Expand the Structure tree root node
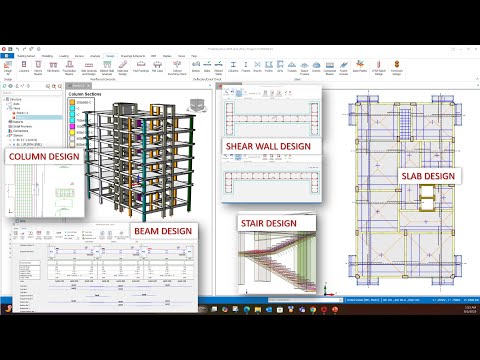The height and width of the screenshot is (360, 480). coord(4,99)
